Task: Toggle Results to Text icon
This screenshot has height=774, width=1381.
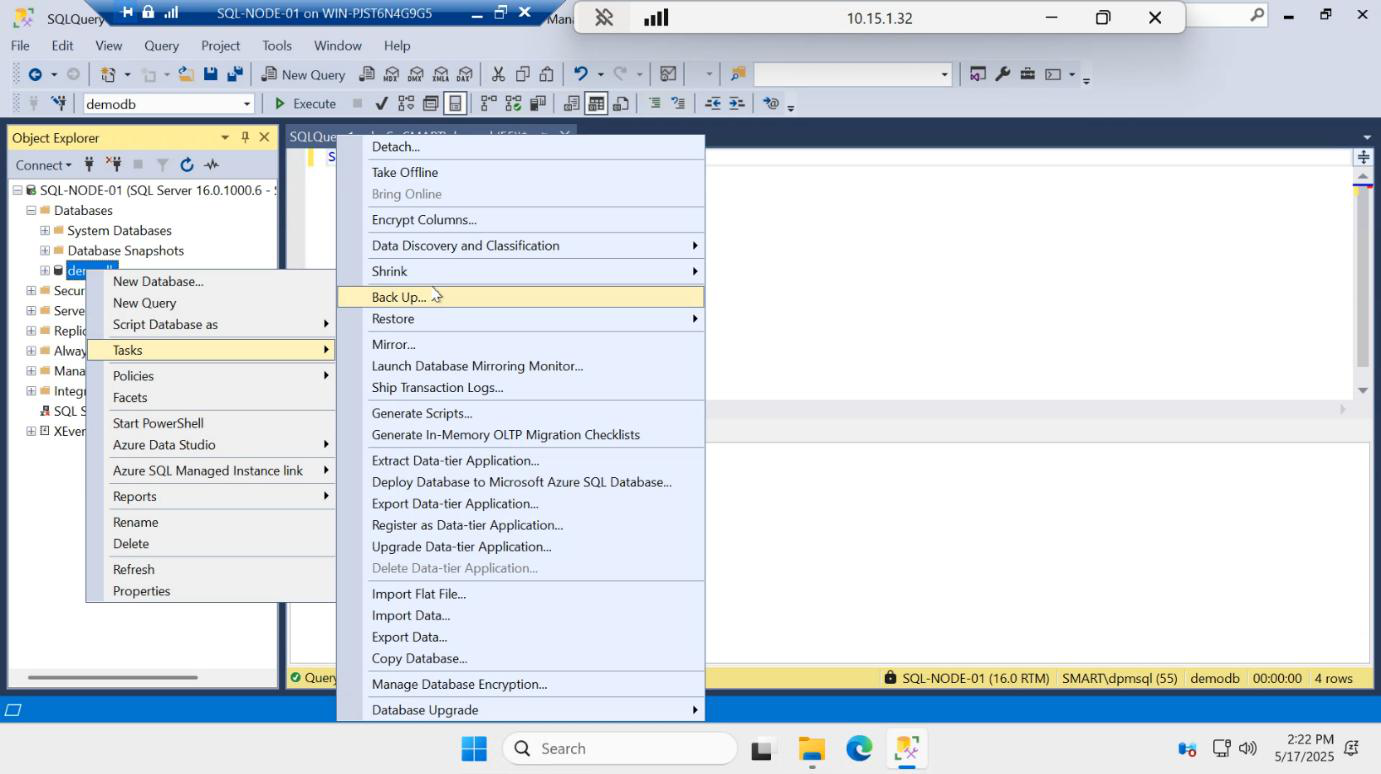Action: coord(572,103)
